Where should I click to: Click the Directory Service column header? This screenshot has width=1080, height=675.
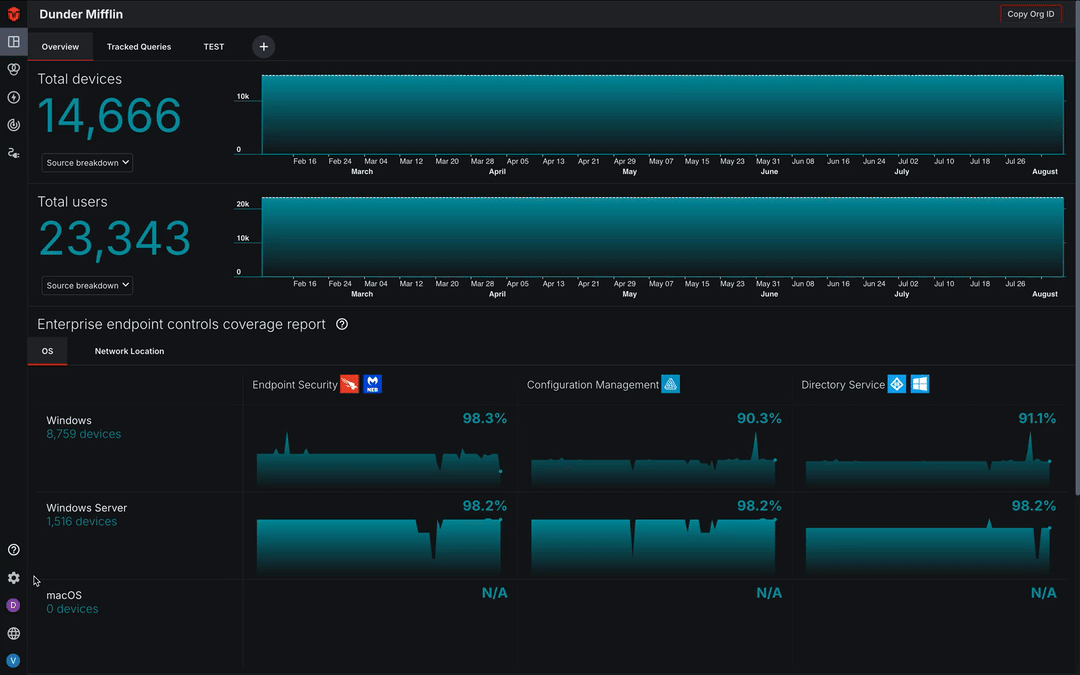[x=843, y=385]
